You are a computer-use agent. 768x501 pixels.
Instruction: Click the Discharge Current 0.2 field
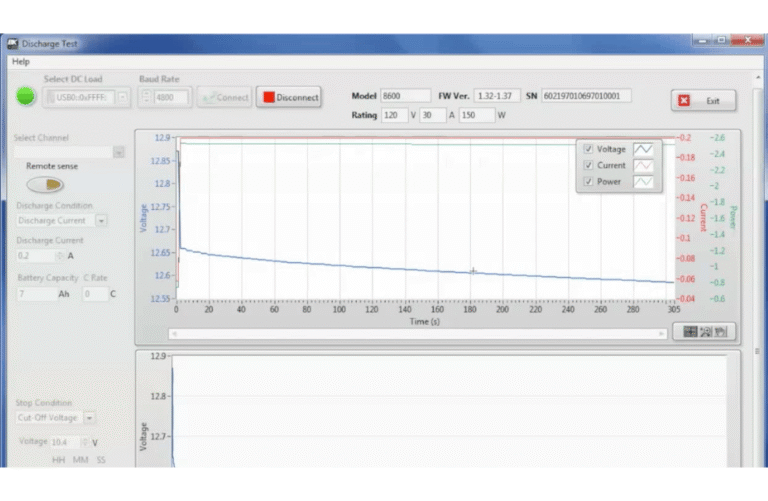[x=35, y=256]
